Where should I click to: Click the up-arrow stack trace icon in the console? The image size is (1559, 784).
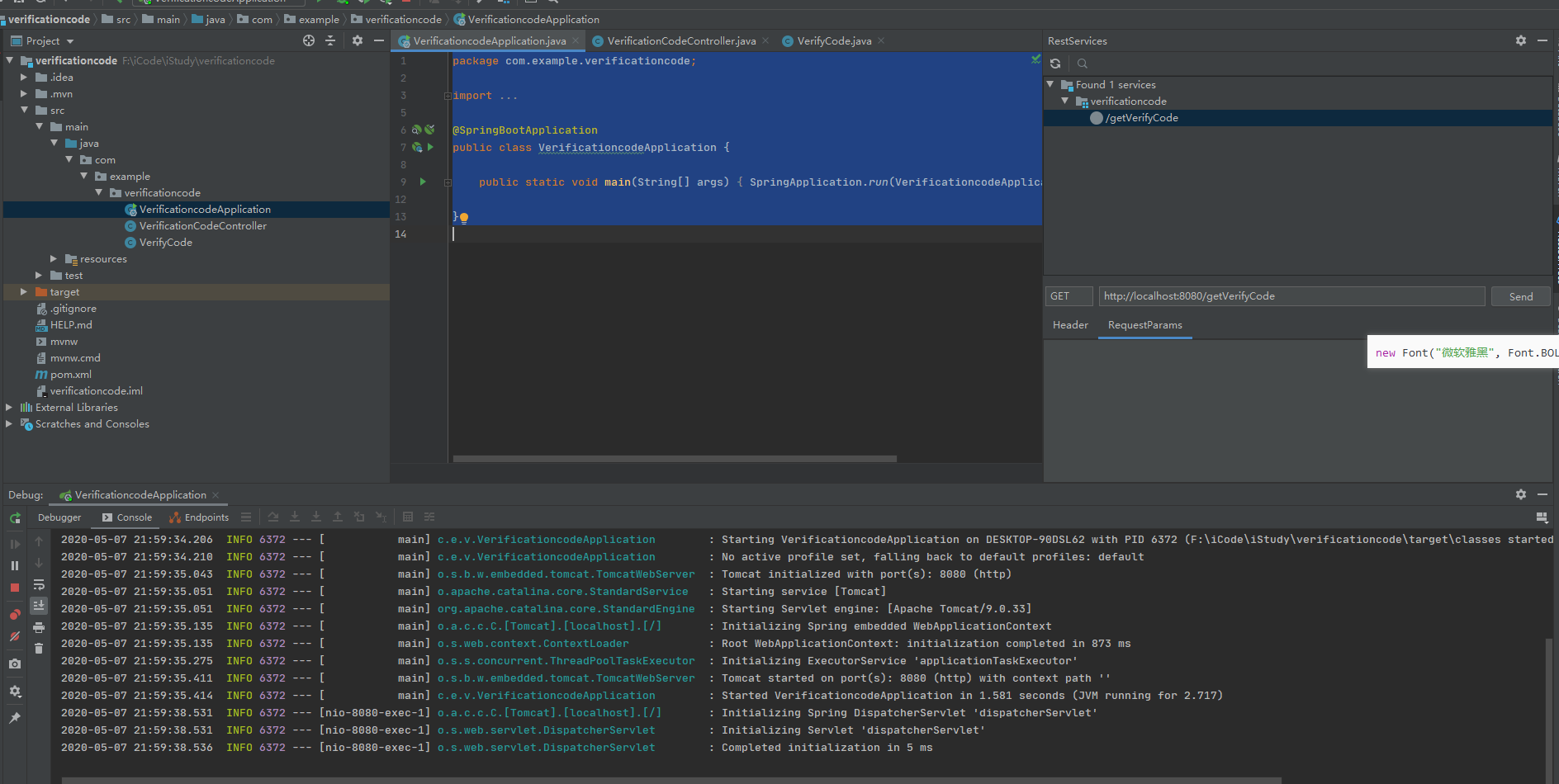(39, 541)
